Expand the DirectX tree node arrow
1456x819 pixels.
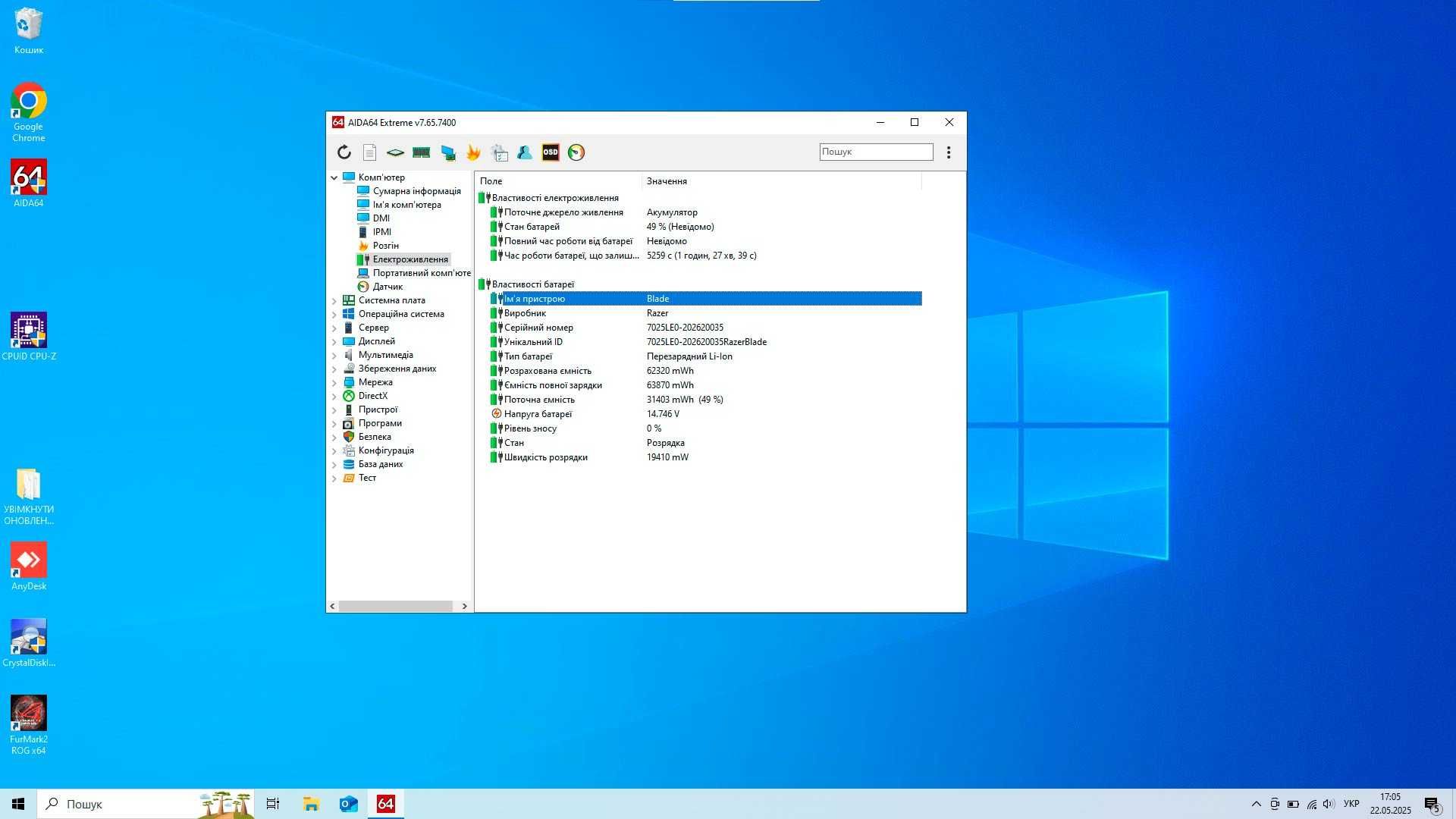point(334,396)
